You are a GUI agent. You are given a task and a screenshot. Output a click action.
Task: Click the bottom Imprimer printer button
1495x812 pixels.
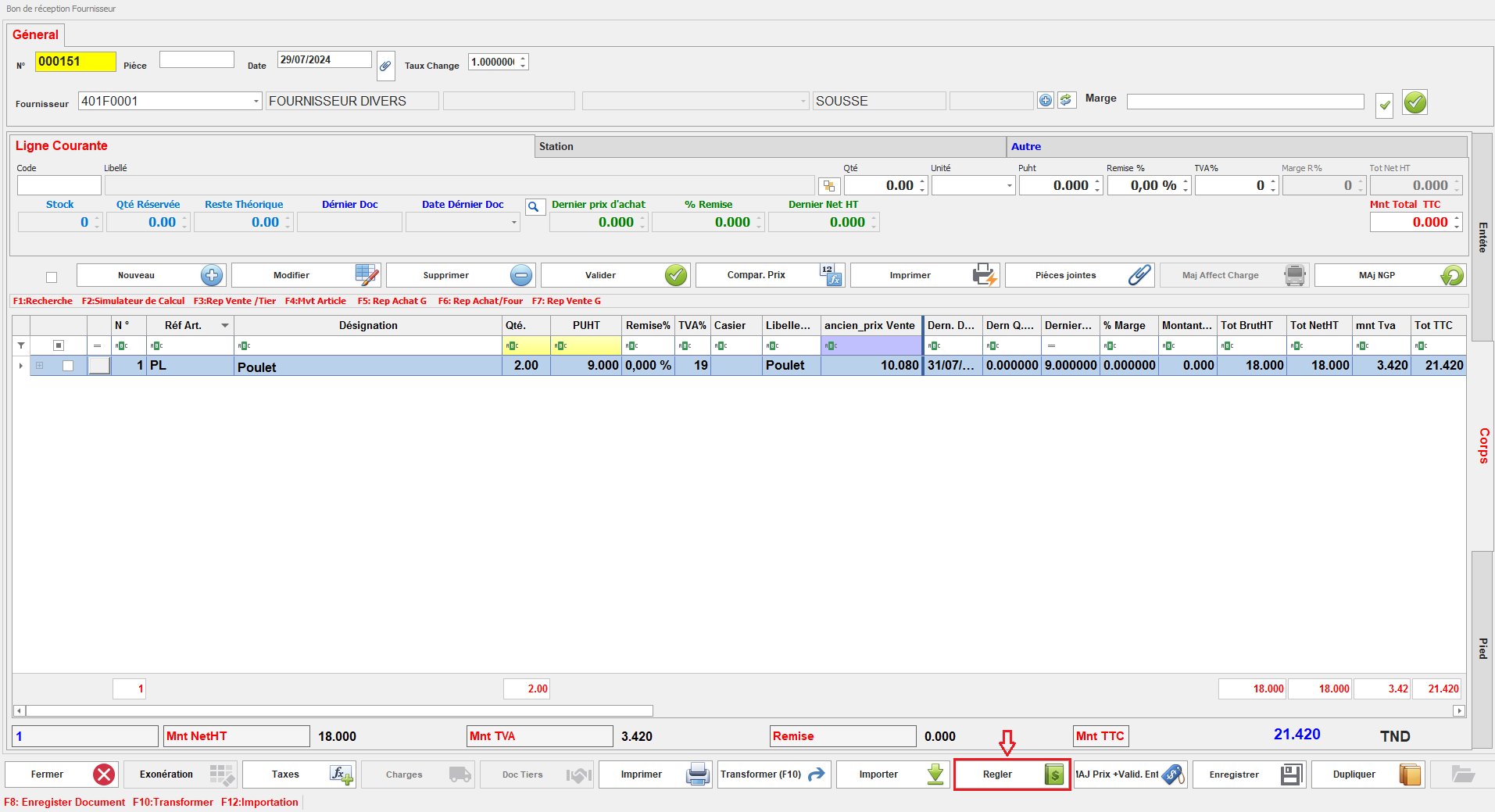[656, 774]
